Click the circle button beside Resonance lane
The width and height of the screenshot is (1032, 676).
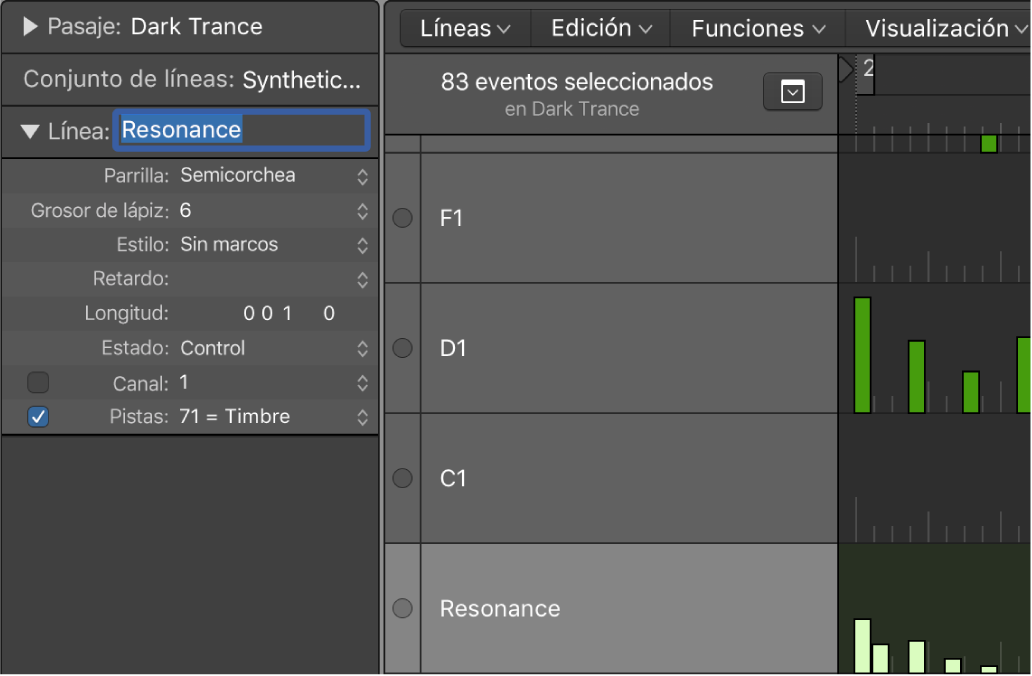click(x=403, y=608)
